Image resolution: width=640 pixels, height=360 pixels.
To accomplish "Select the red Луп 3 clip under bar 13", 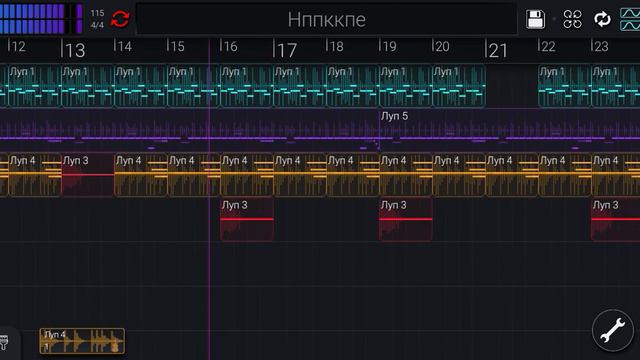I will pos(88,175).
